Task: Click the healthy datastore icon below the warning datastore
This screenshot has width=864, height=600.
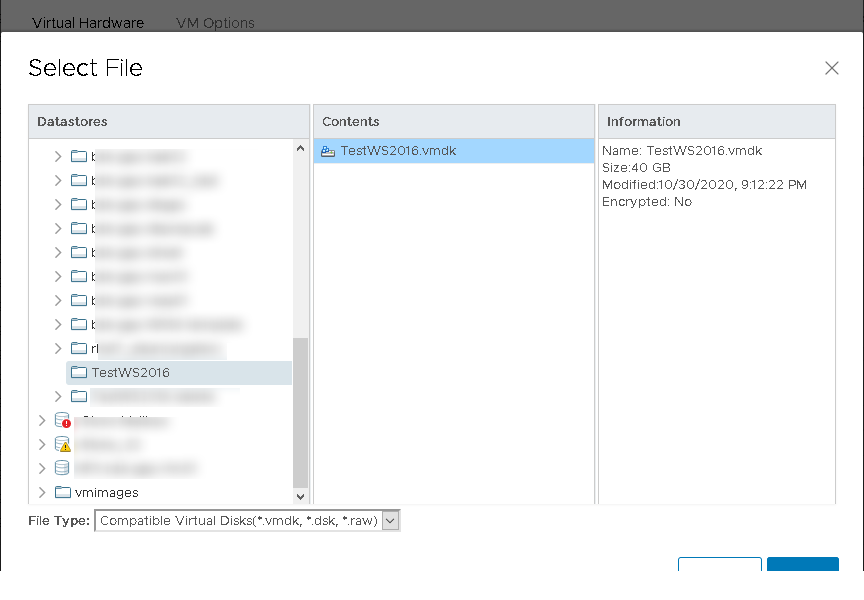Action: coord(61,468)
